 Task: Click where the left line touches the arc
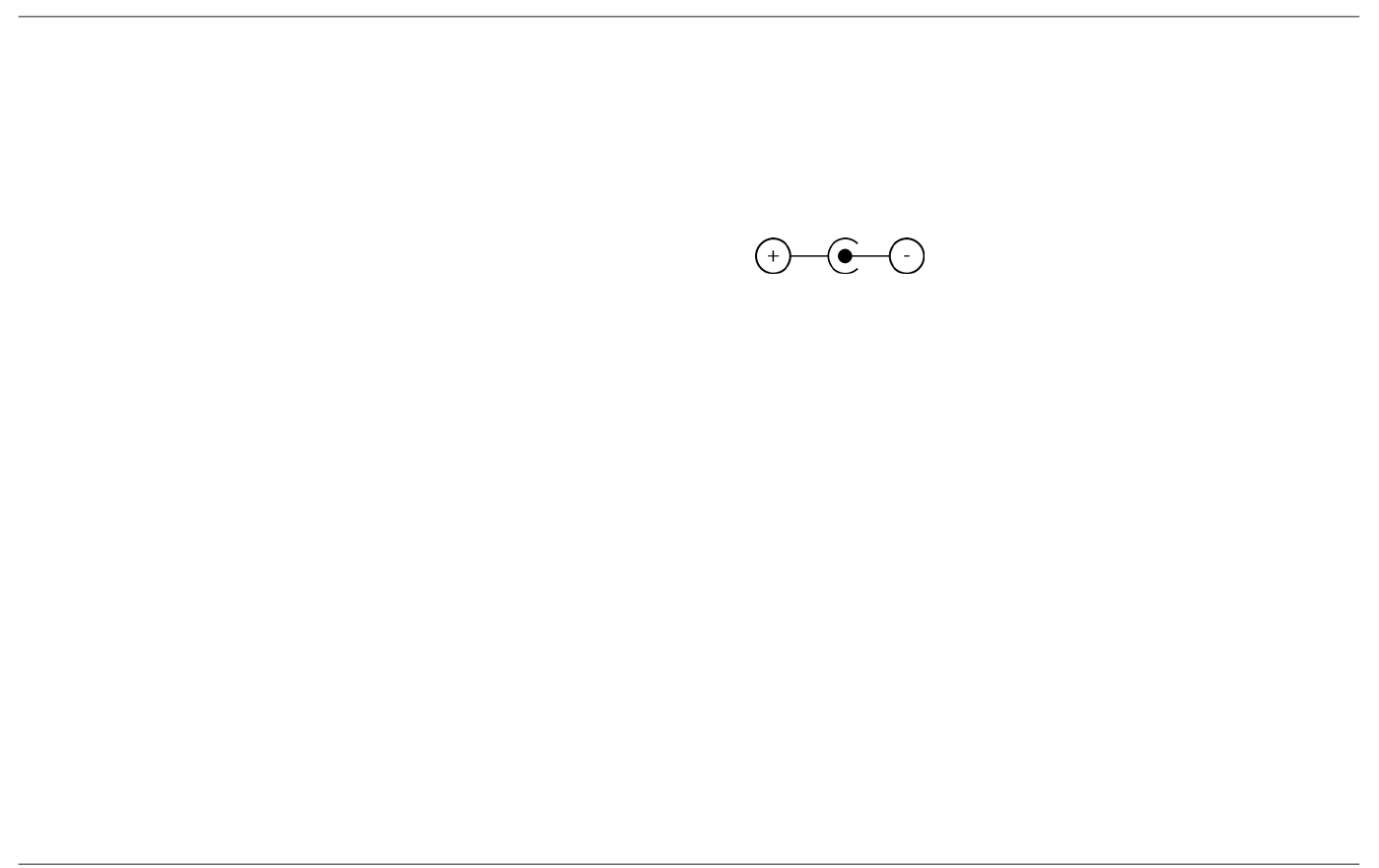pyautogui.click(x=828, y=256)
